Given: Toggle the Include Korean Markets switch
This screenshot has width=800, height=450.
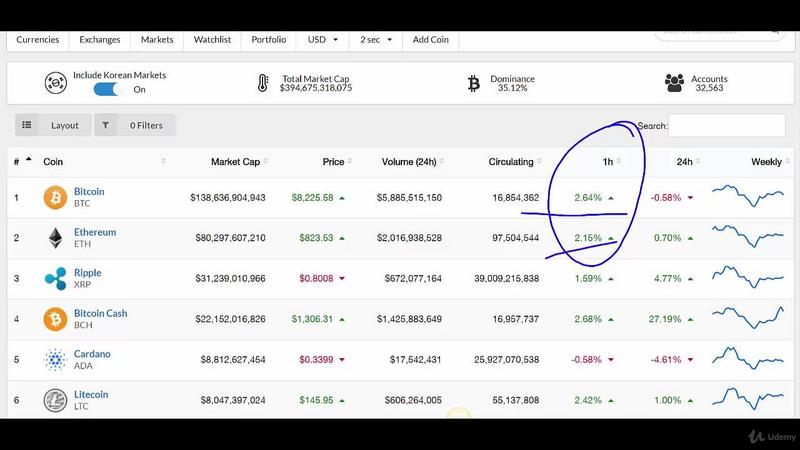Looking at the screenshot, I should coord(108,89).
